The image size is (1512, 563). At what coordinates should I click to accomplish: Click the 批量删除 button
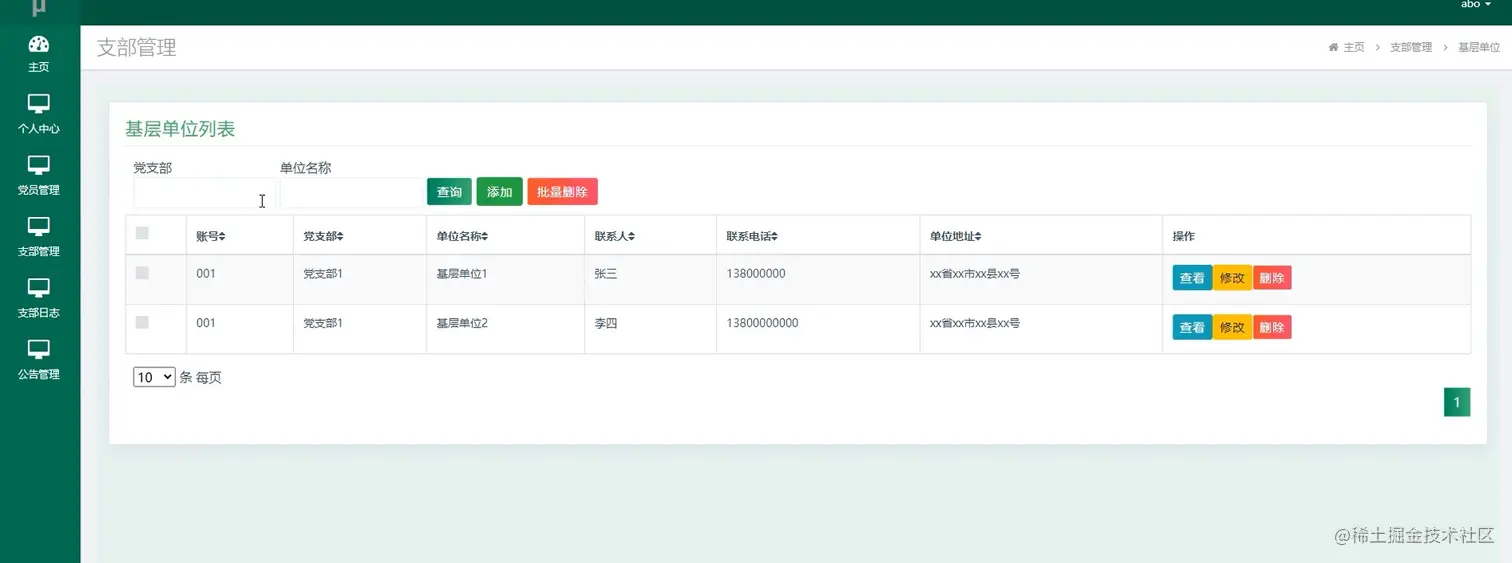[562, 192]
